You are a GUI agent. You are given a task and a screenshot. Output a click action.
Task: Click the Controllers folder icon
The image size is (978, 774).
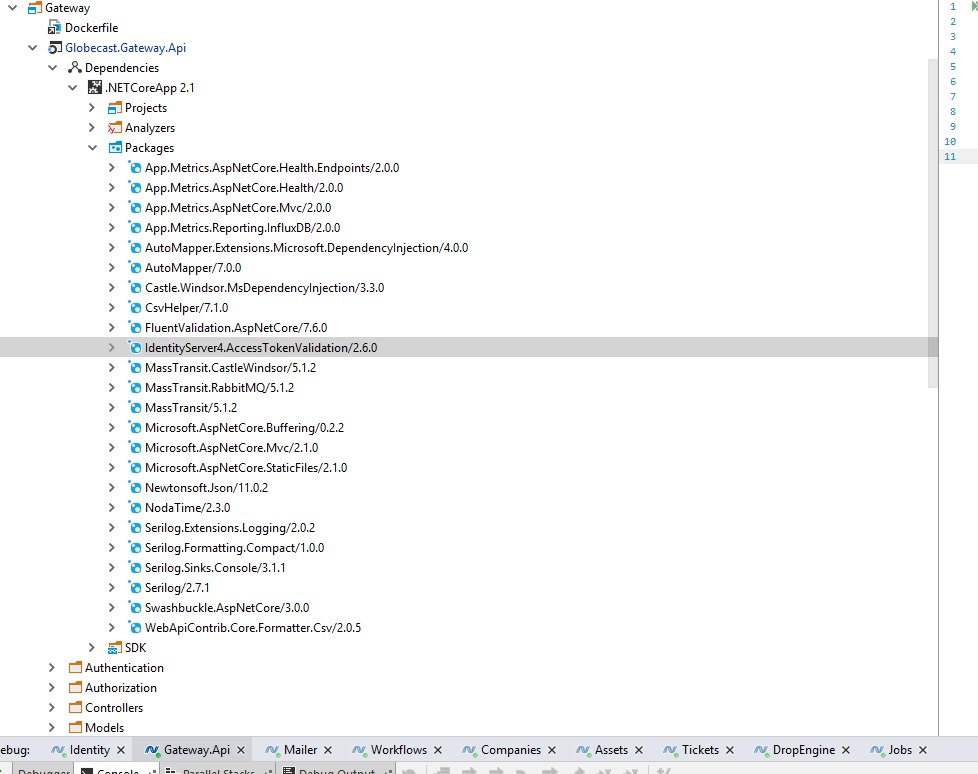click(x=75, y=708)
